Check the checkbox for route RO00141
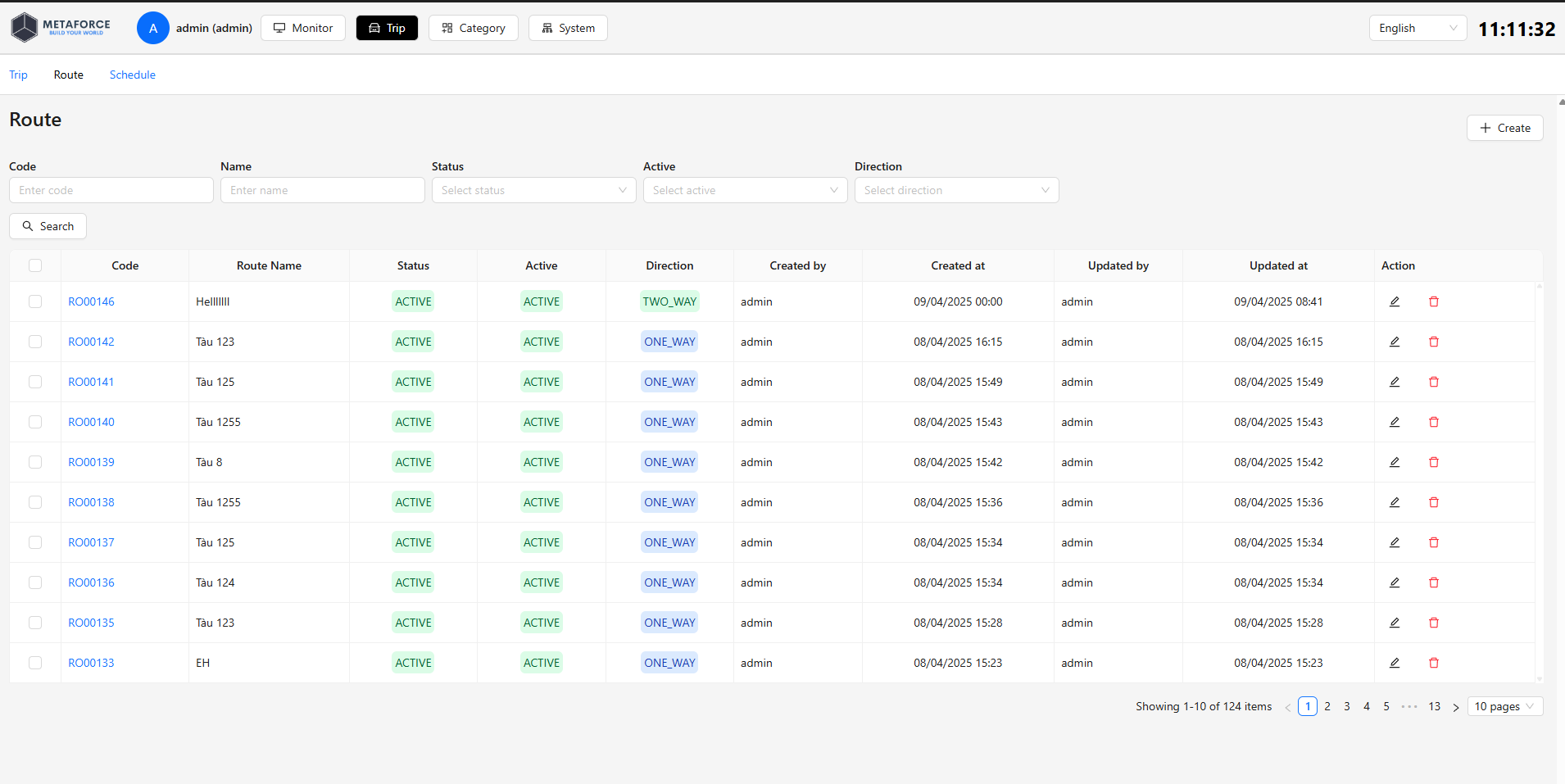1565x784 pixels. coord(35,382)
